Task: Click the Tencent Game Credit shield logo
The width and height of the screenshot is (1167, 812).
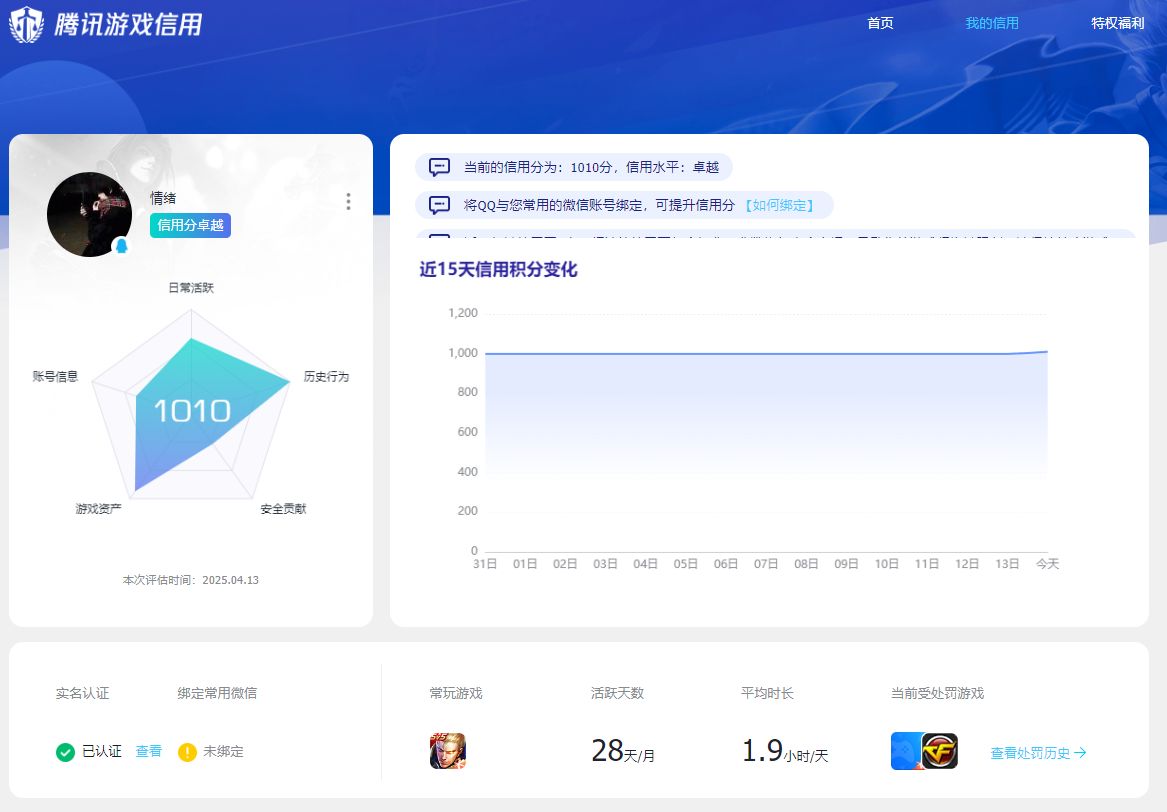Action: click(27, 24)
